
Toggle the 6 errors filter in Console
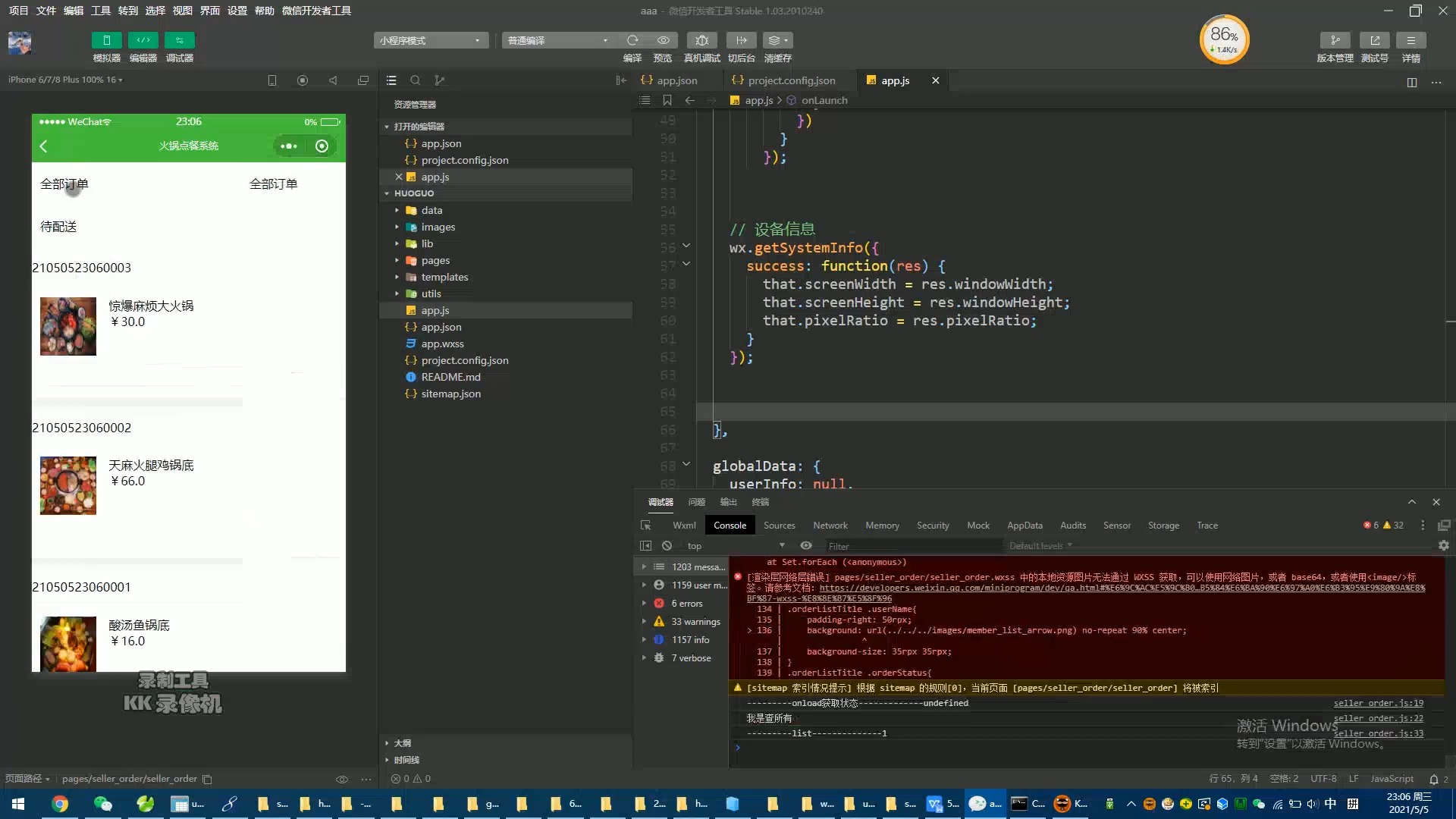[x=686, y=602]
